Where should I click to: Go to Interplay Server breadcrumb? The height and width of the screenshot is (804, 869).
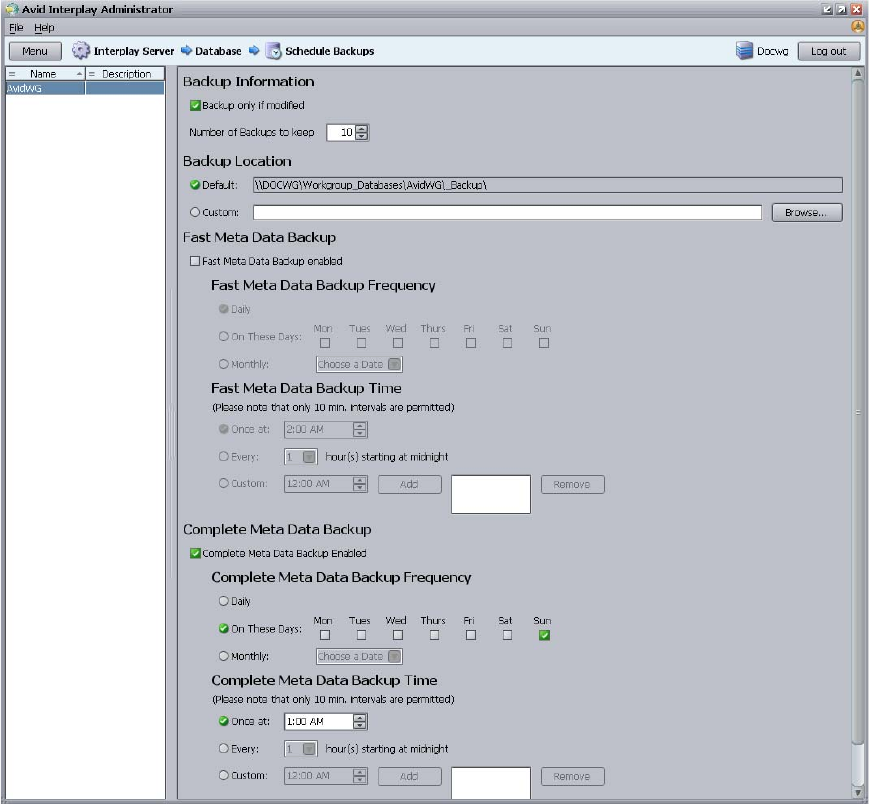[x=134, y=51]
